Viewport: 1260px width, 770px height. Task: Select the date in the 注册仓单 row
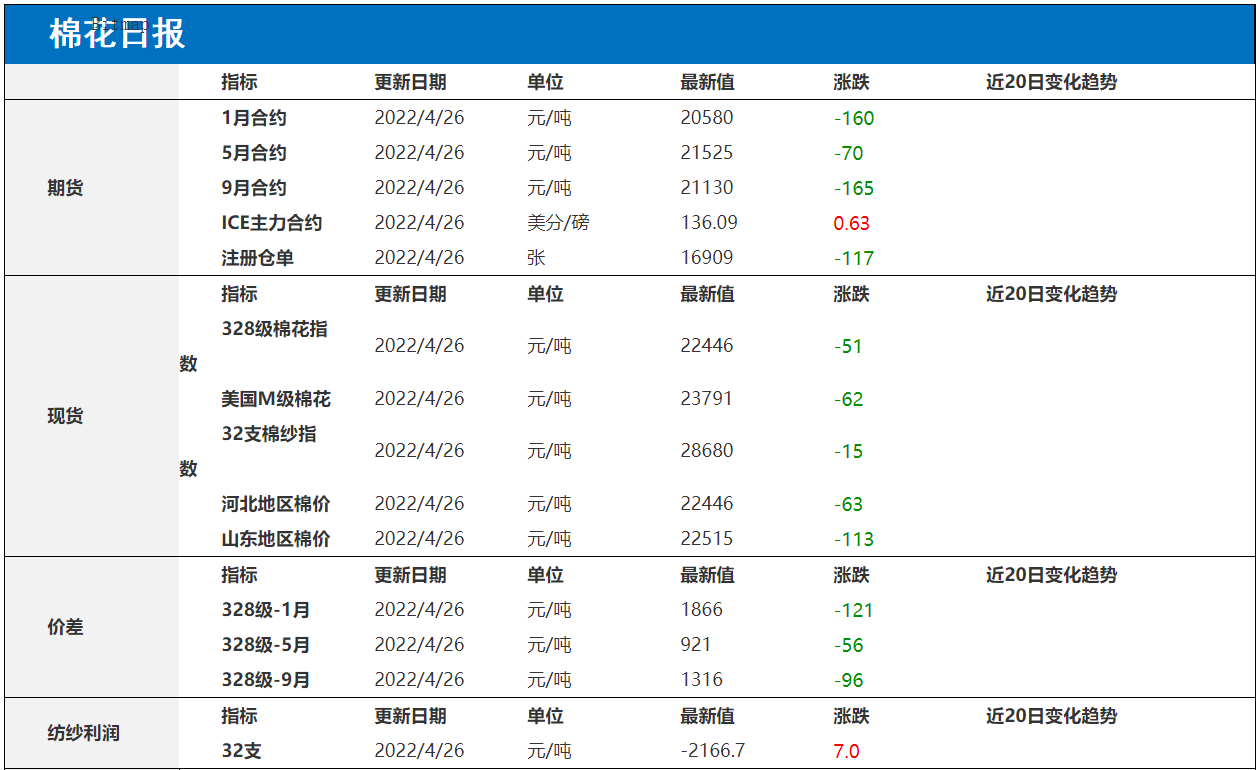[x=420, y=258]
